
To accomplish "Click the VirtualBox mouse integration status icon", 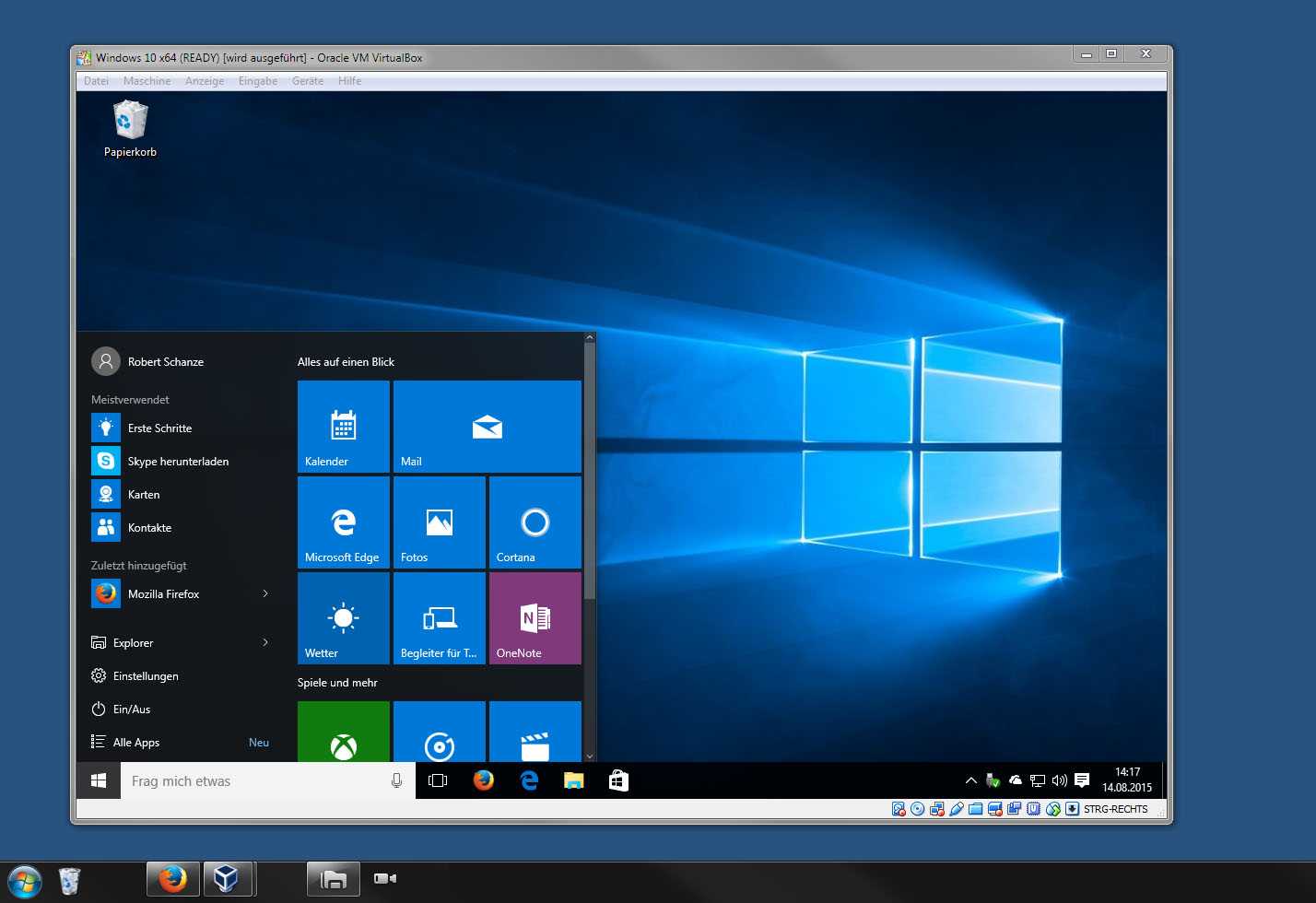I will click(x=1053, y=809).
